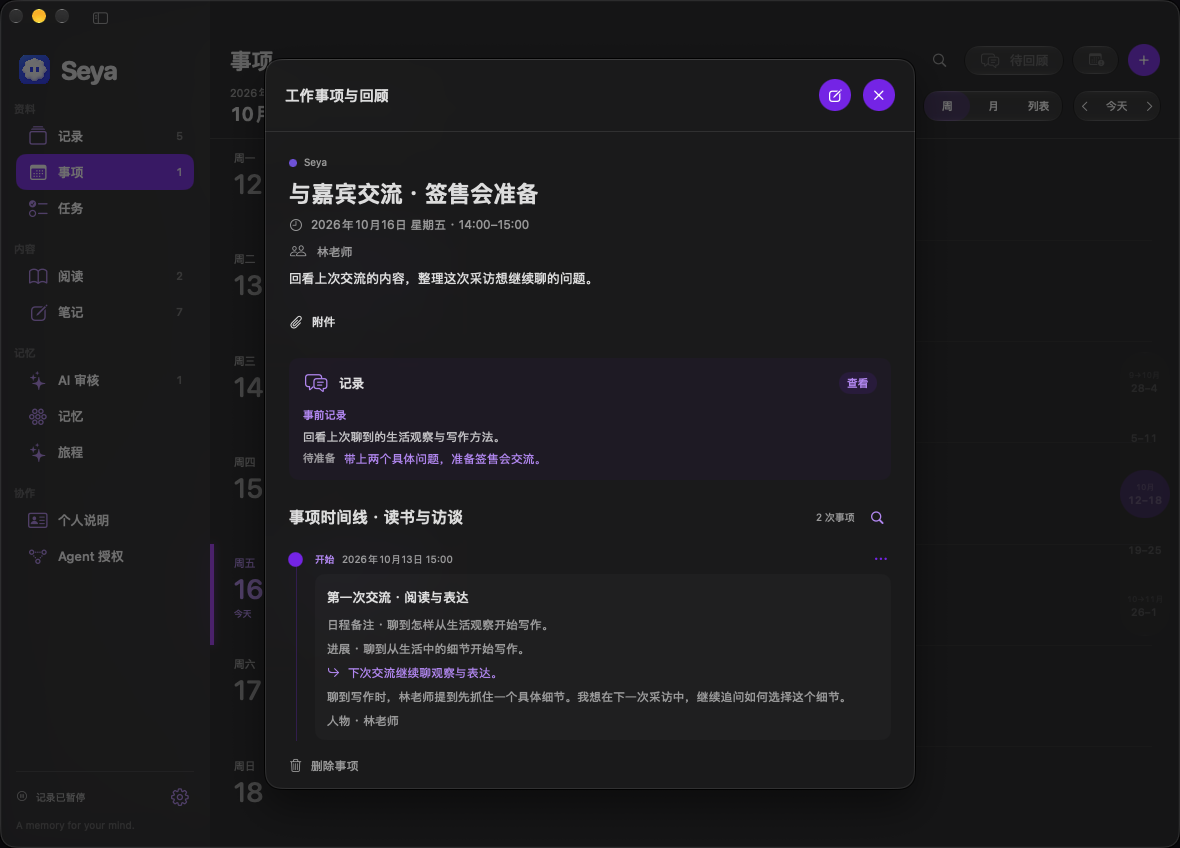Switch to the 月 view tab
The height and width of the screenshot is (848, 1180).
[993, 106]
